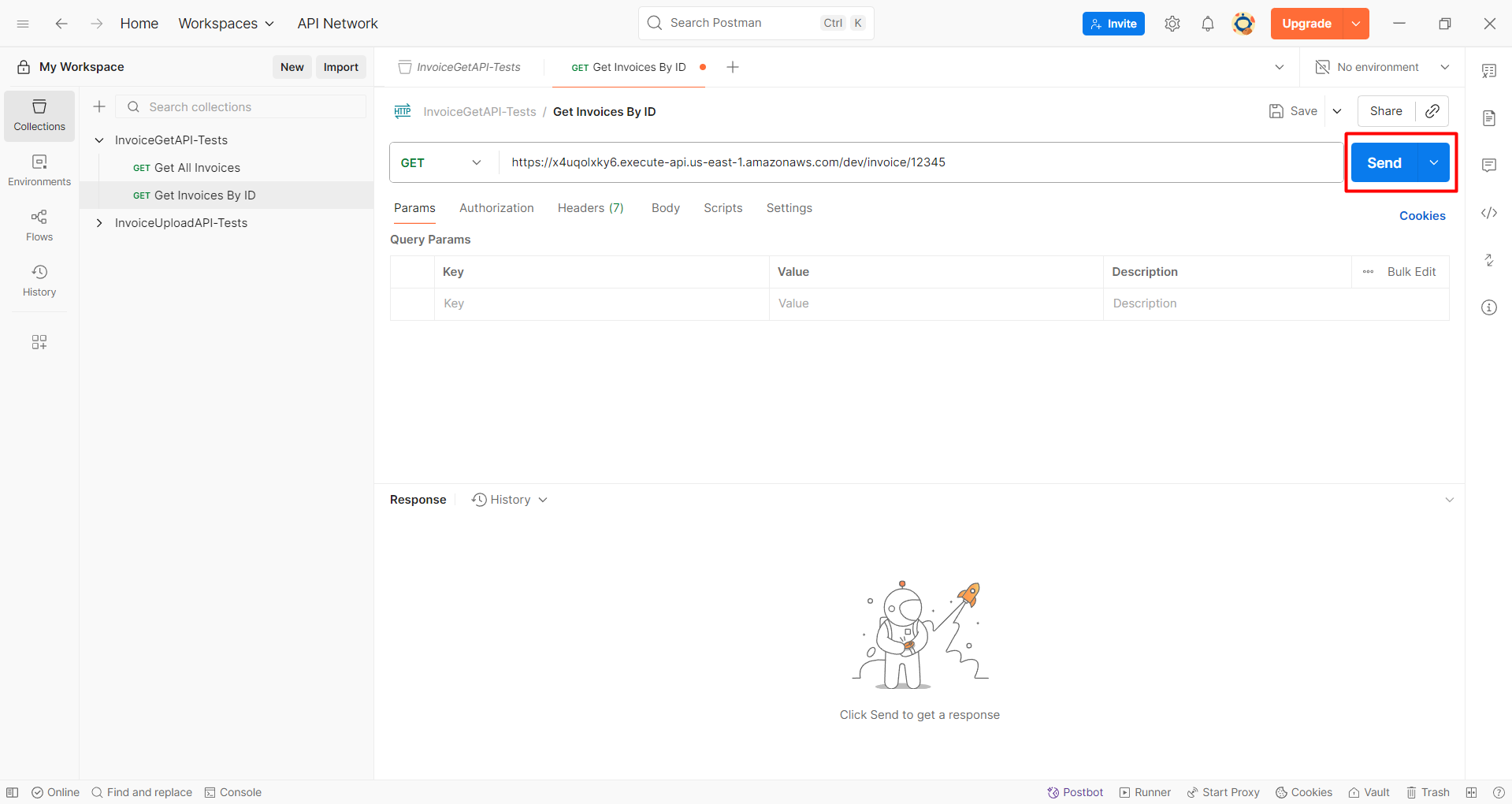
Task: Collapse the InvoiceGetAPI-Tests collection
Action: 99,140
